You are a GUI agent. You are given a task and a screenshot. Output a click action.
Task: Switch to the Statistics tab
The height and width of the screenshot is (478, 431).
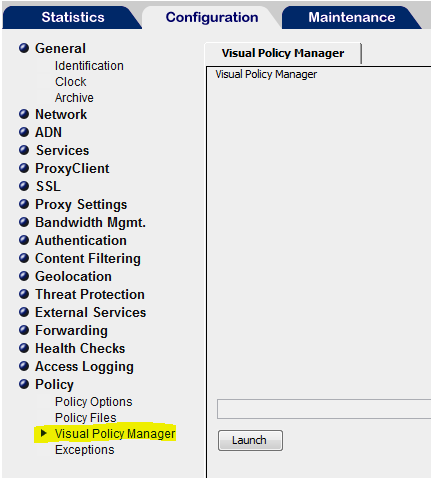[x=73, y=17]
